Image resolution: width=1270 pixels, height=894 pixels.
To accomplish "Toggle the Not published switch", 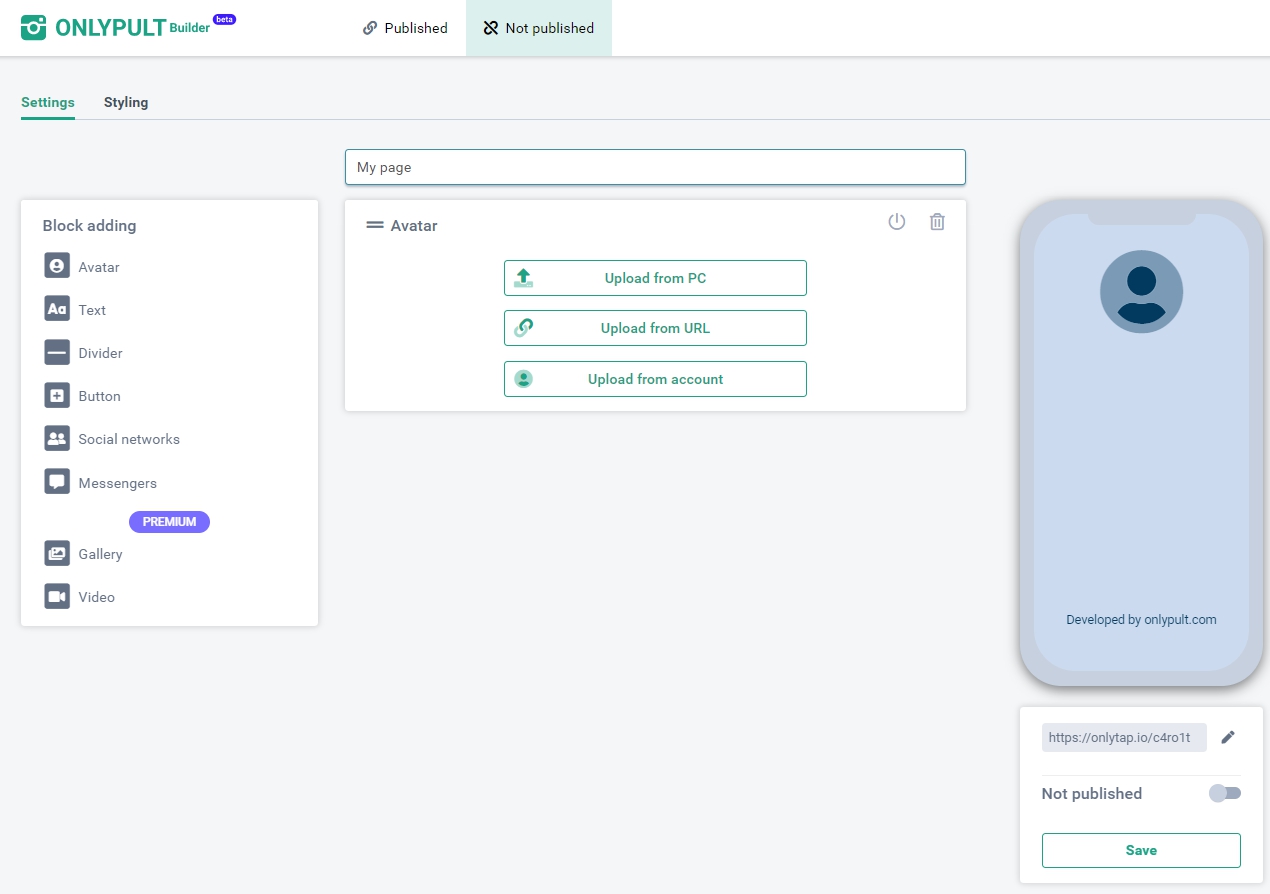I will coord(1224,793).
